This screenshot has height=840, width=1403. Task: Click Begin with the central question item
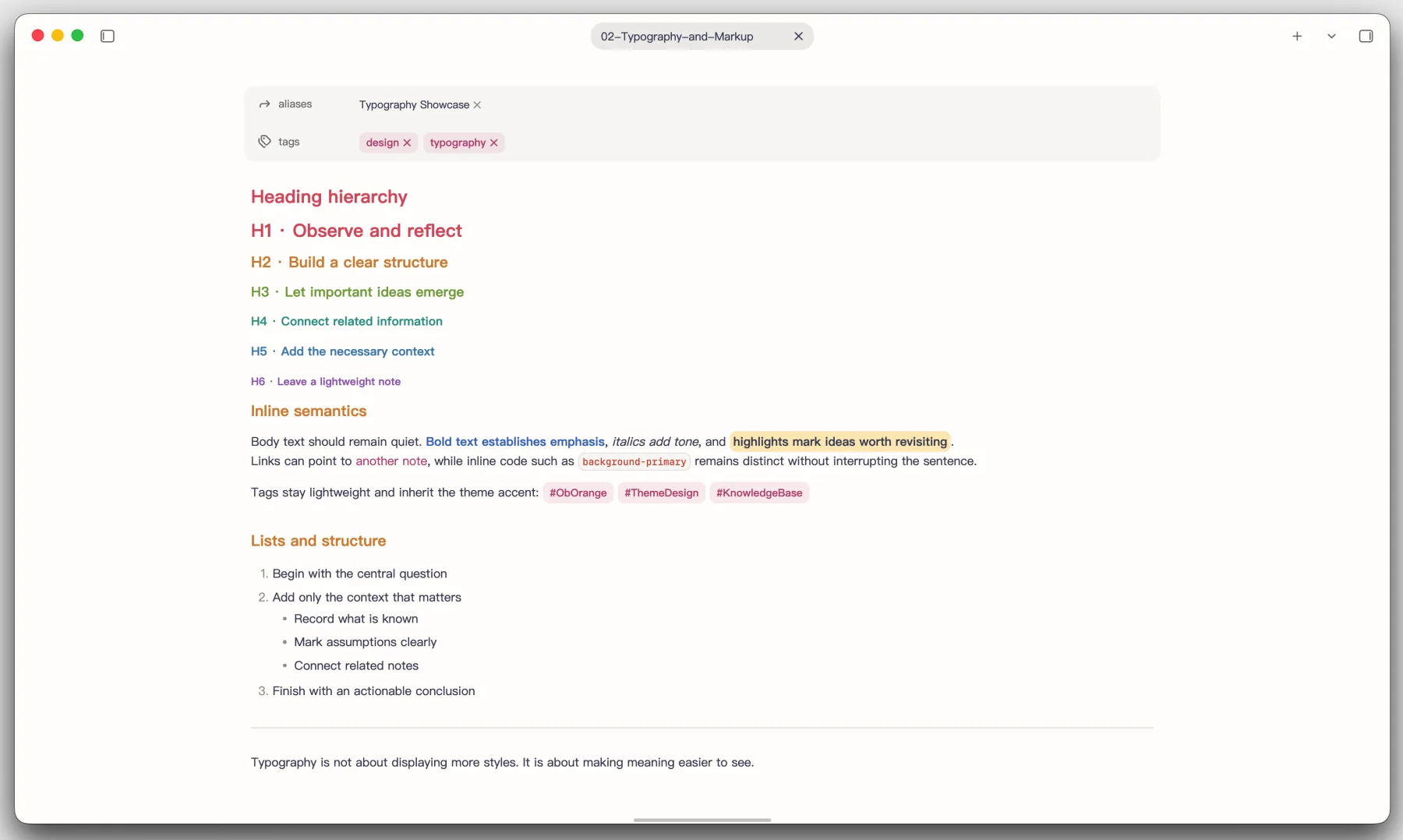(x=359, y=574)
